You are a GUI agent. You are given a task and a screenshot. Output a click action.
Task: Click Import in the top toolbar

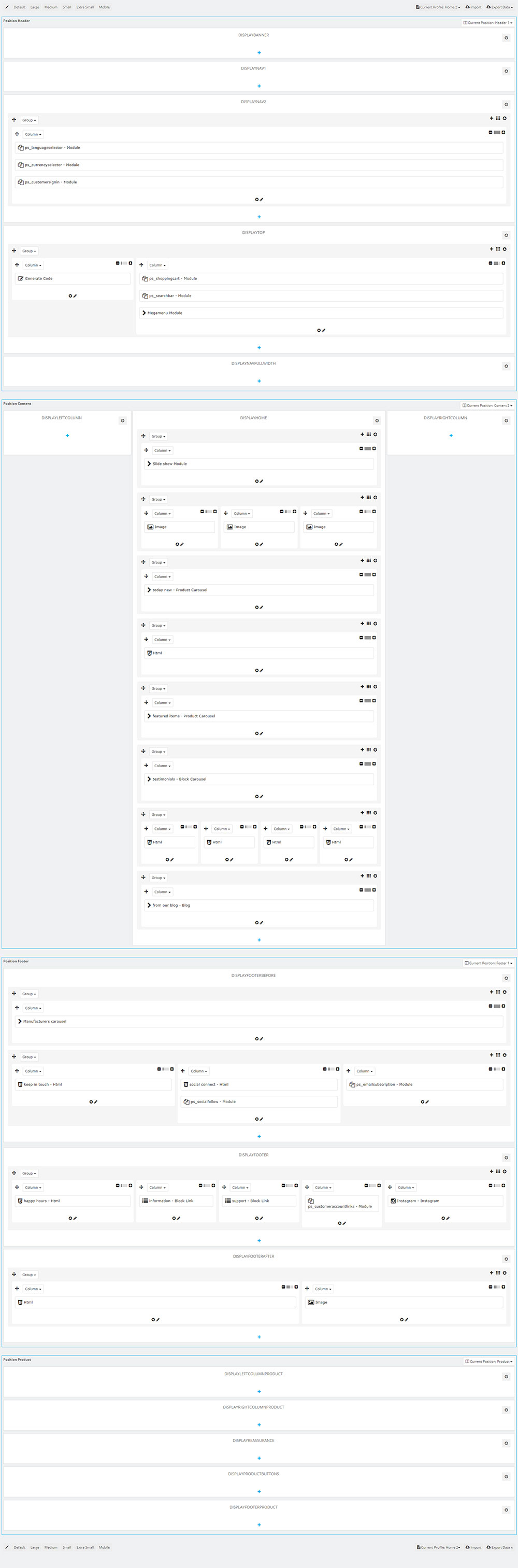point(473,7)
